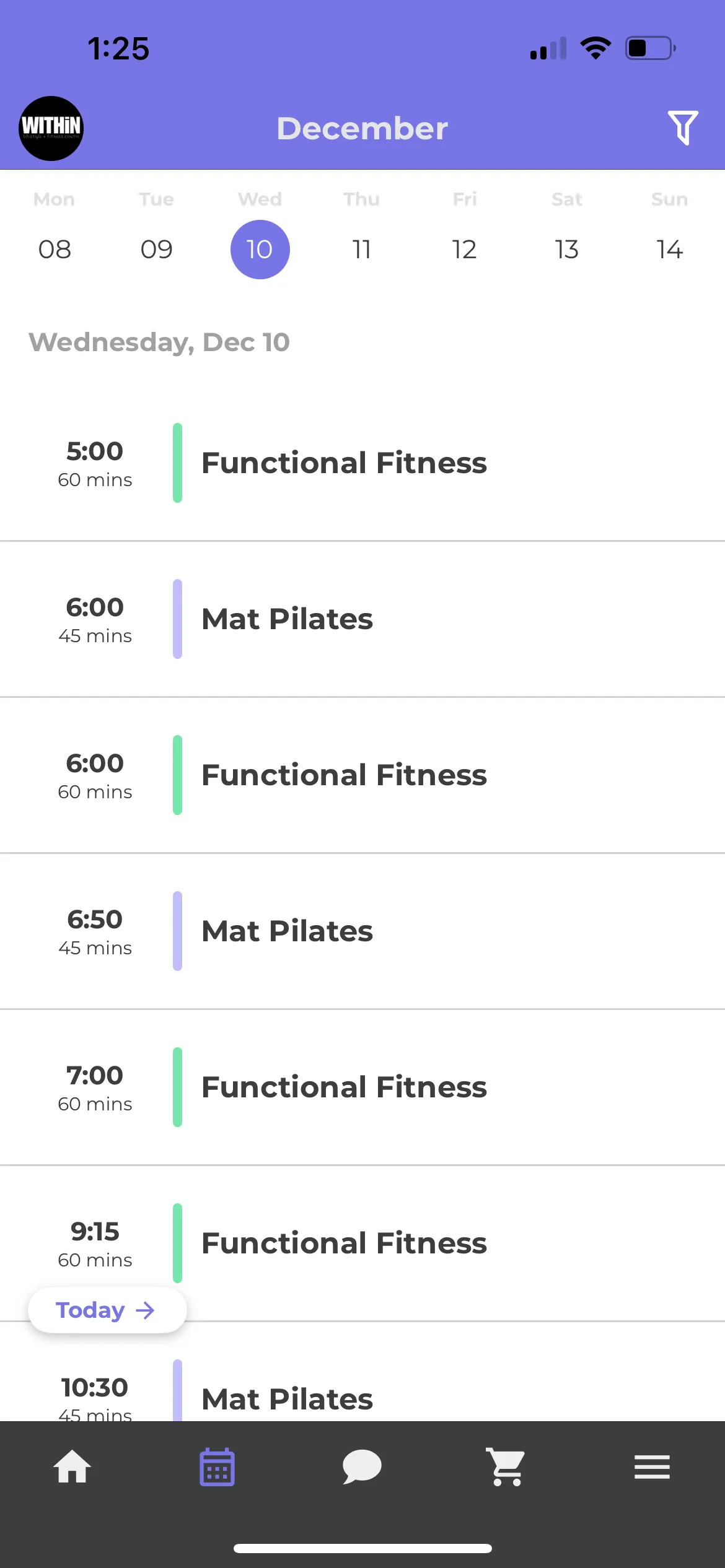Image resolution: width=725 pixels, height=1568 pixels.
Task: Open the hamburger menu icon
Action: pos(652,1467)
